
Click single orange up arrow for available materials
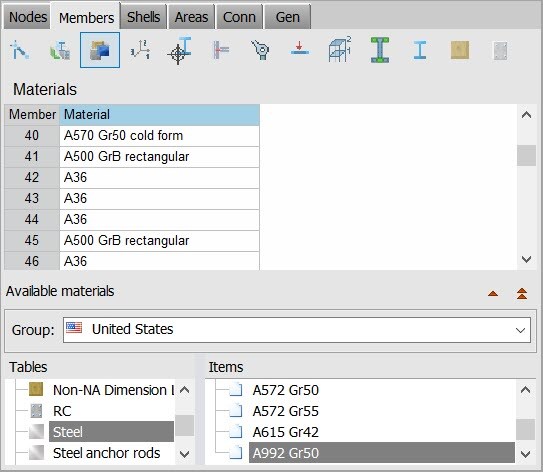point(493,294)
